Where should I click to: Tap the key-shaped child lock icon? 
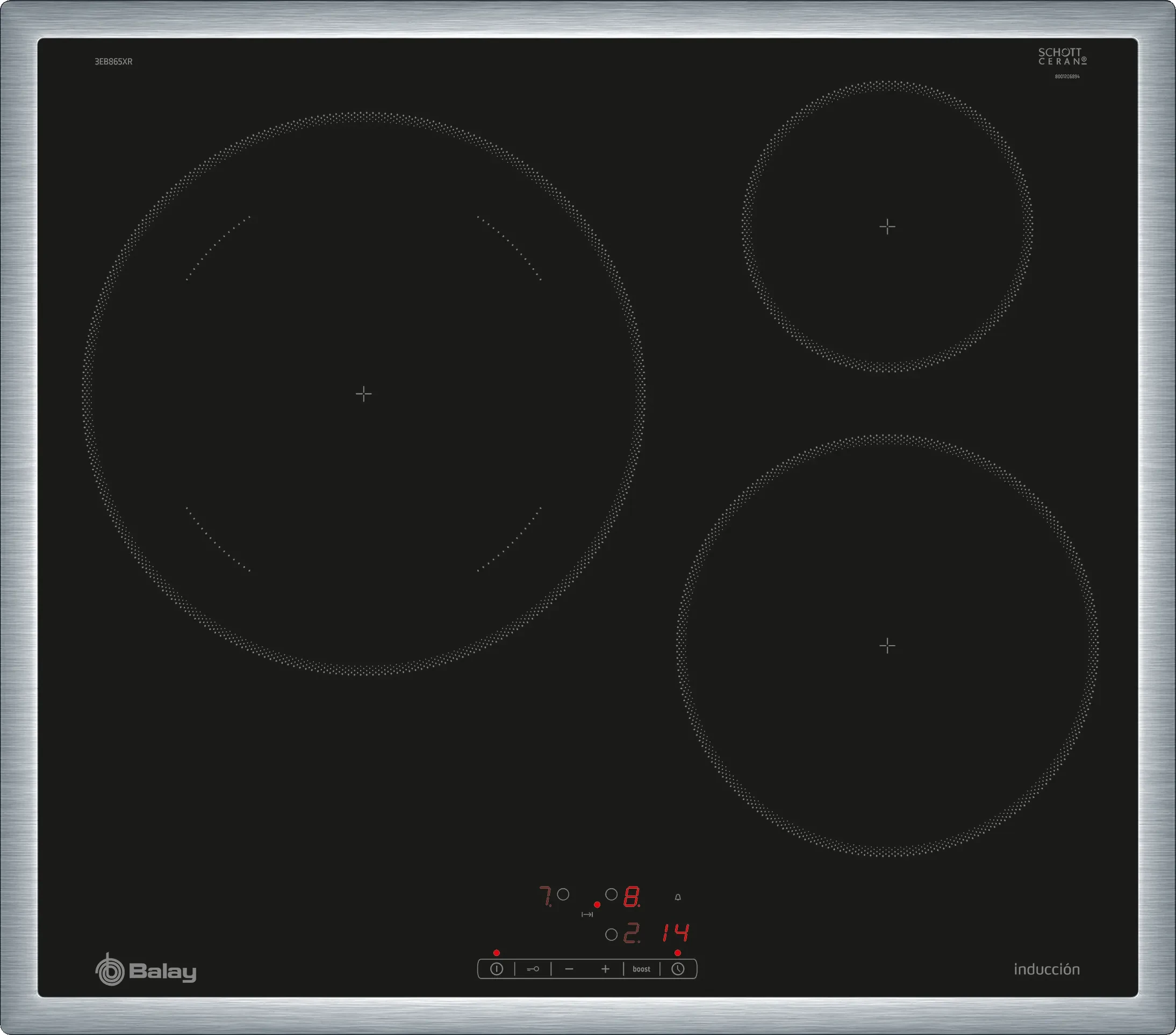pyautogui.click(x=533, y=969)
